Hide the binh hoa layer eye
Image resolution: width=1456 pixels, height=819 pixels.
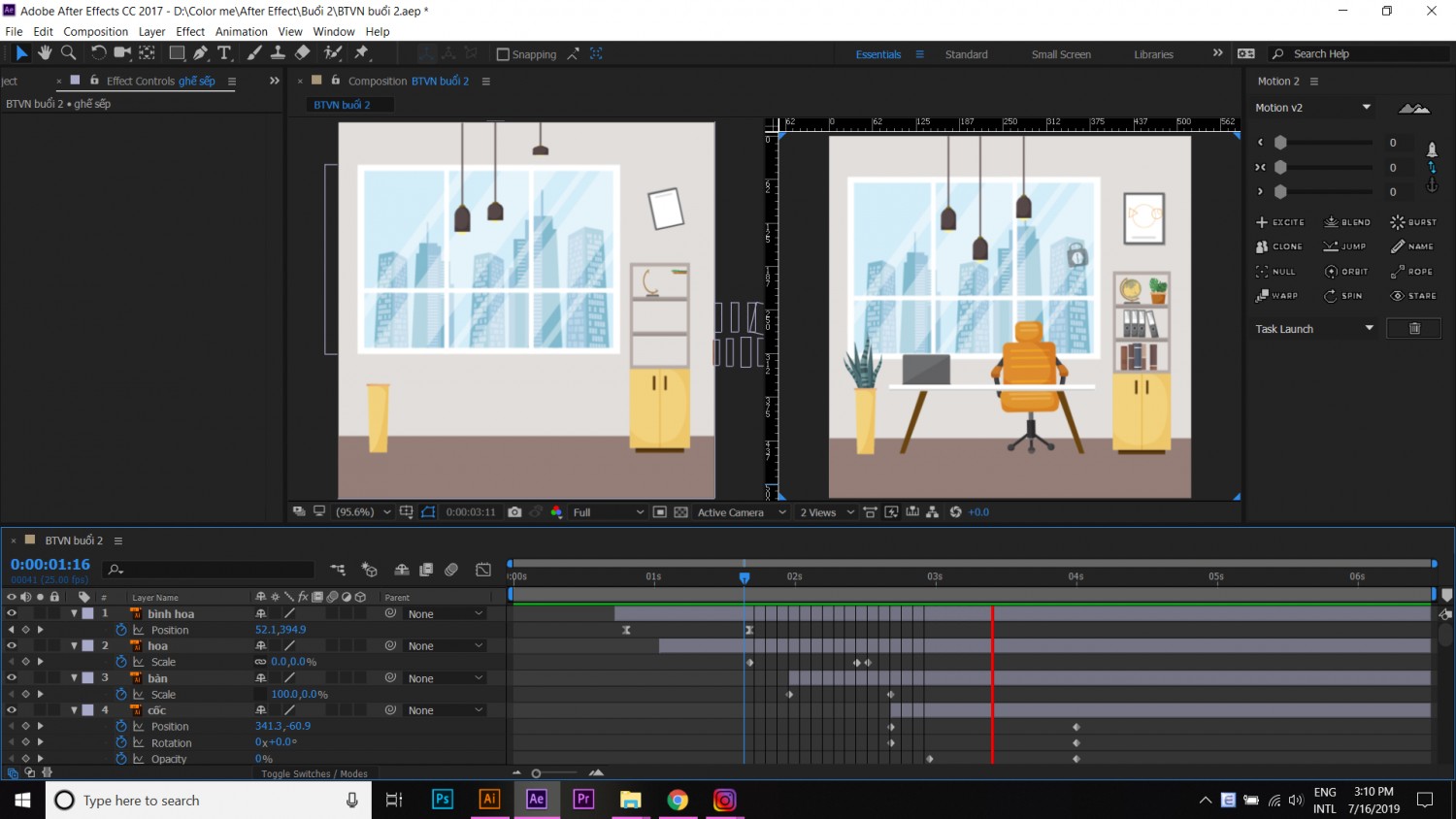tap(12, 613)
